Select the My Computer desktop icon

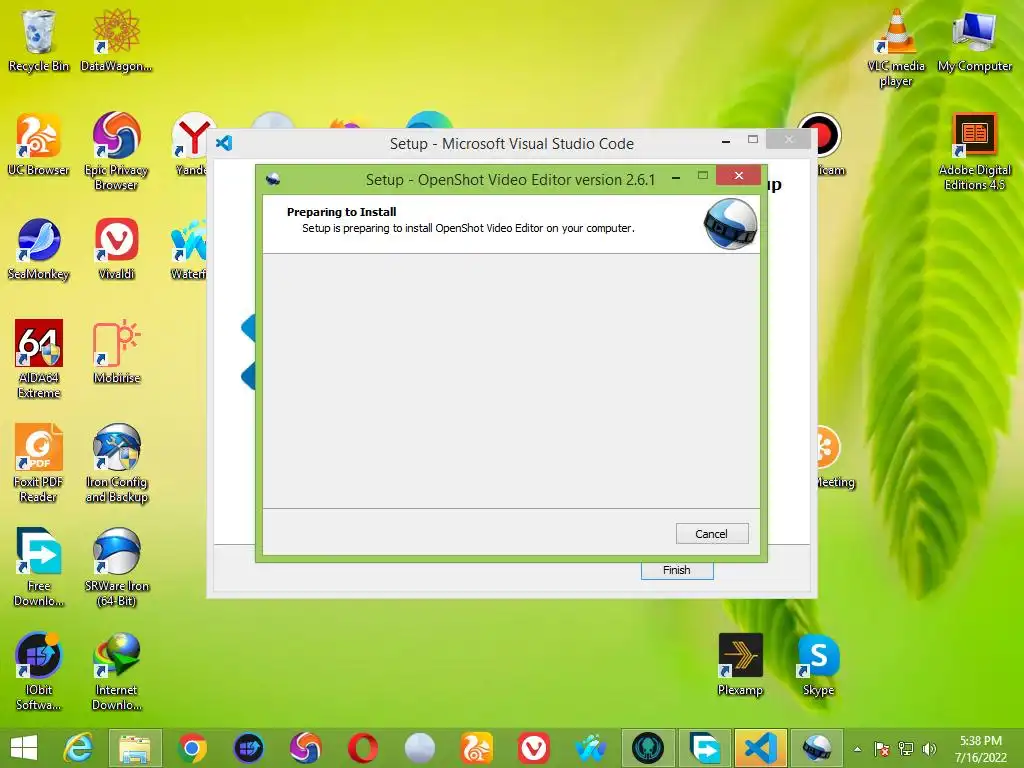[x=974, y=40]
